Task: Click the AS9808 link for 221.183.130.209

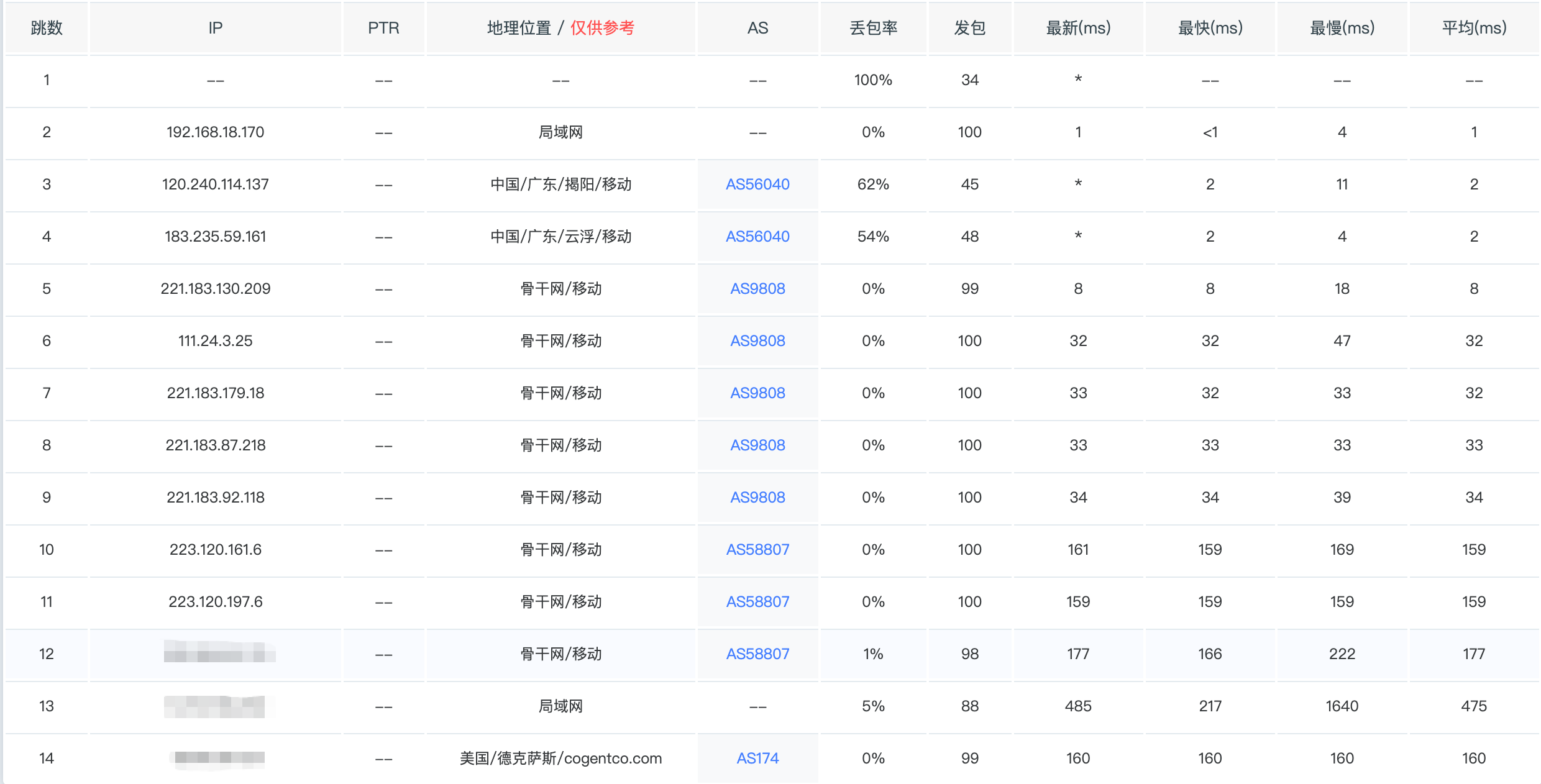Action: point(757,289)
